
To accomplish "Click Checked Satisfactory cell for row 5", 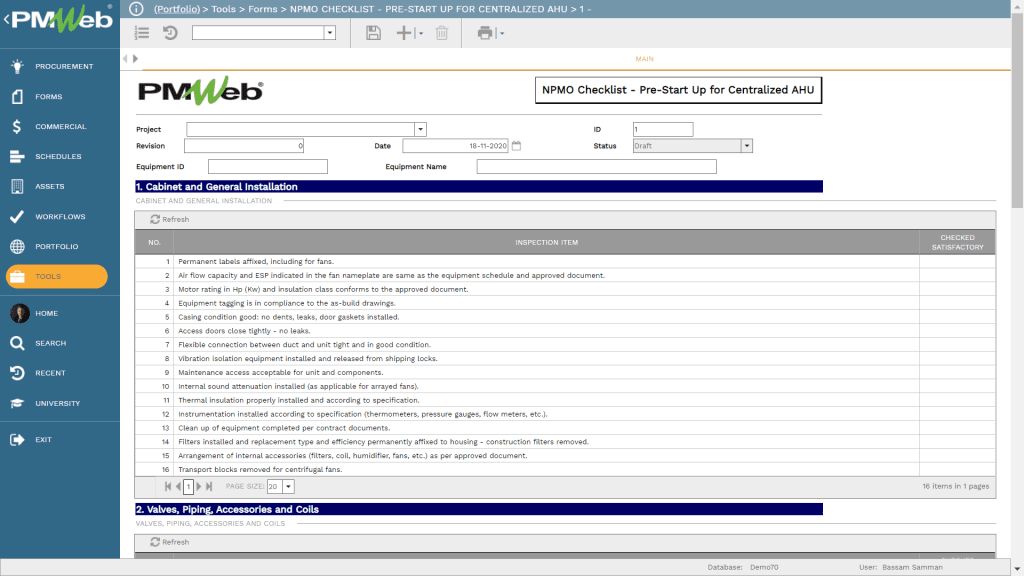I will [x=957, y=317].
